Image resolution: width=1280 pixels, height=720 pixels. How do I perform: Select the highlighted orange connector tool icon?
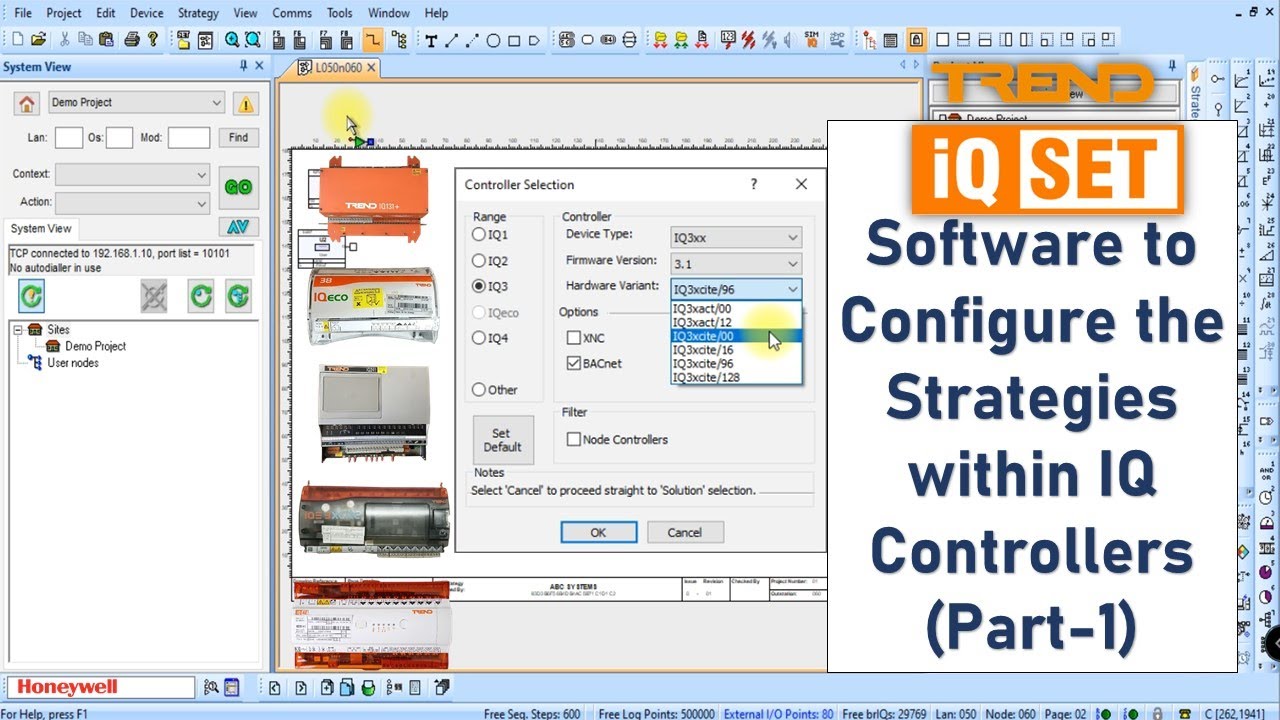pyautogui.click(x=372, y=40)
